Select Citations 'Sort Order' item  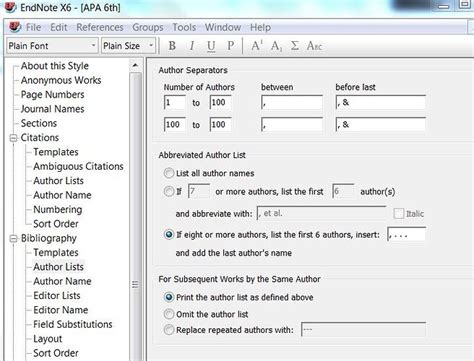point(56,224)
